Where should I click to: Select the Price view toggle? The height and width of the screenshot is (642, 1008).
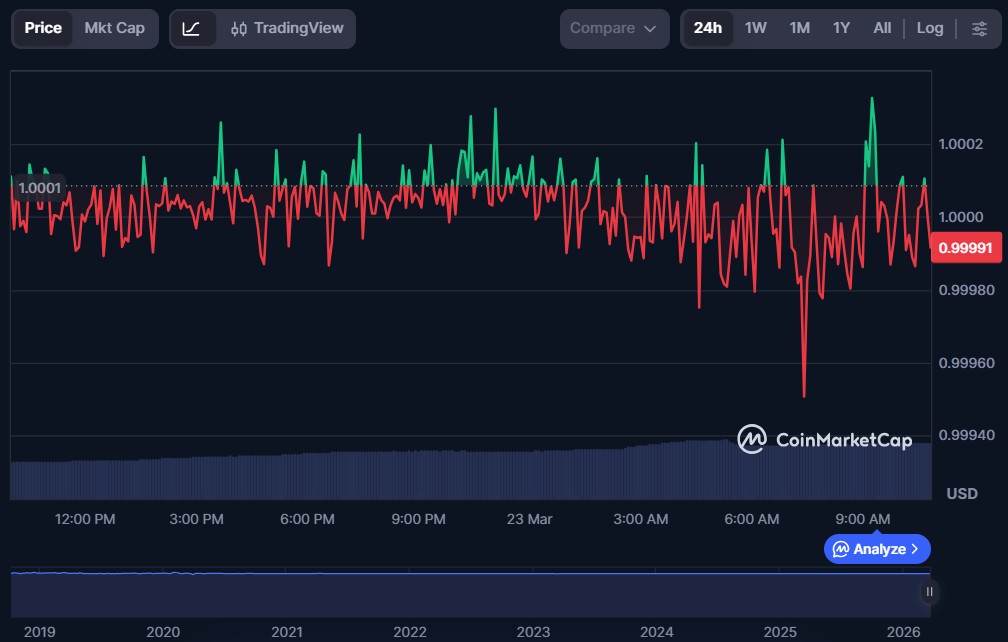[43, 29]
